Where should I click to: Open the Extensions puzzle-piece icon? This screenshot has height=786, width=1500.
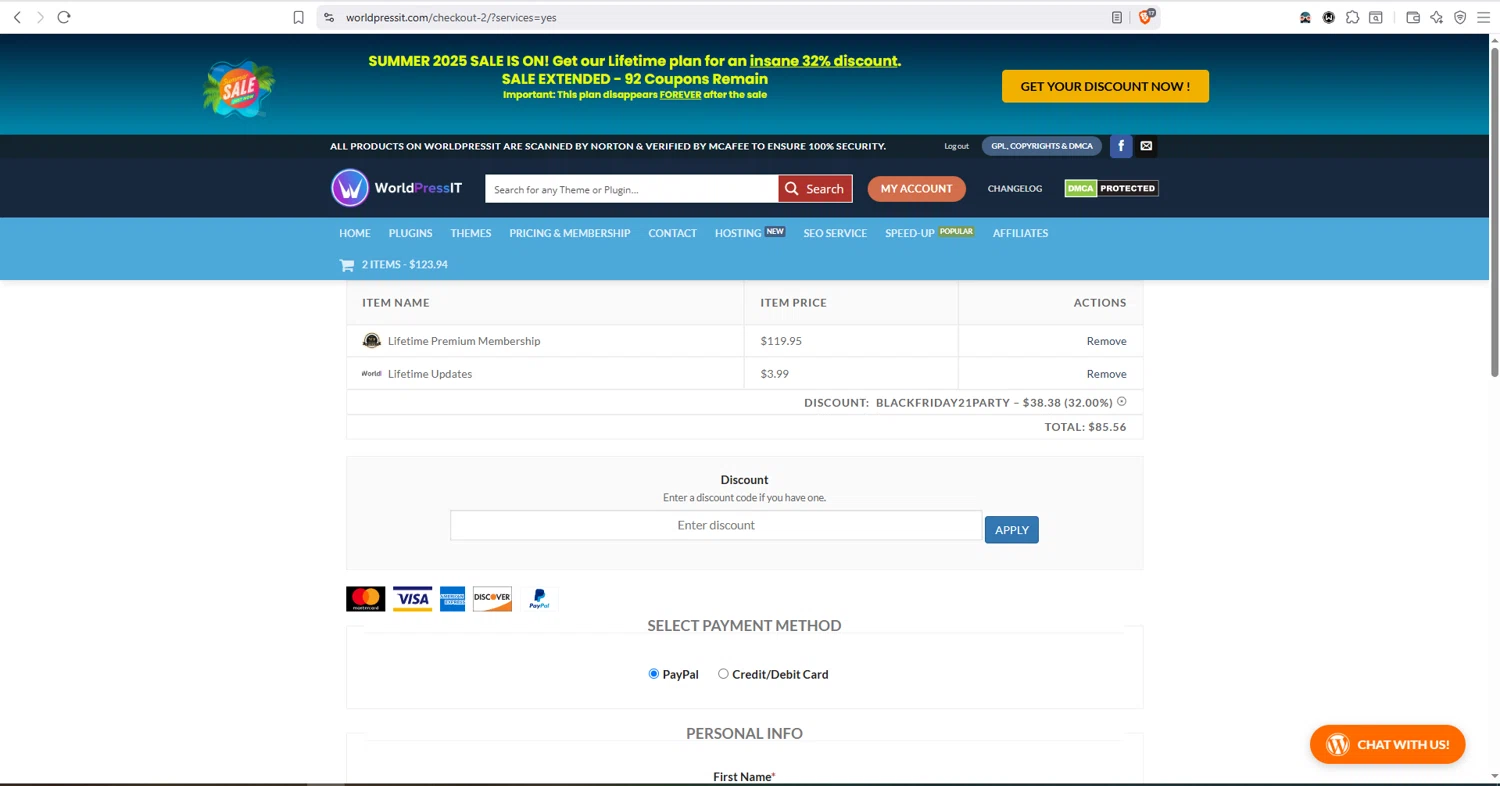1353,17
